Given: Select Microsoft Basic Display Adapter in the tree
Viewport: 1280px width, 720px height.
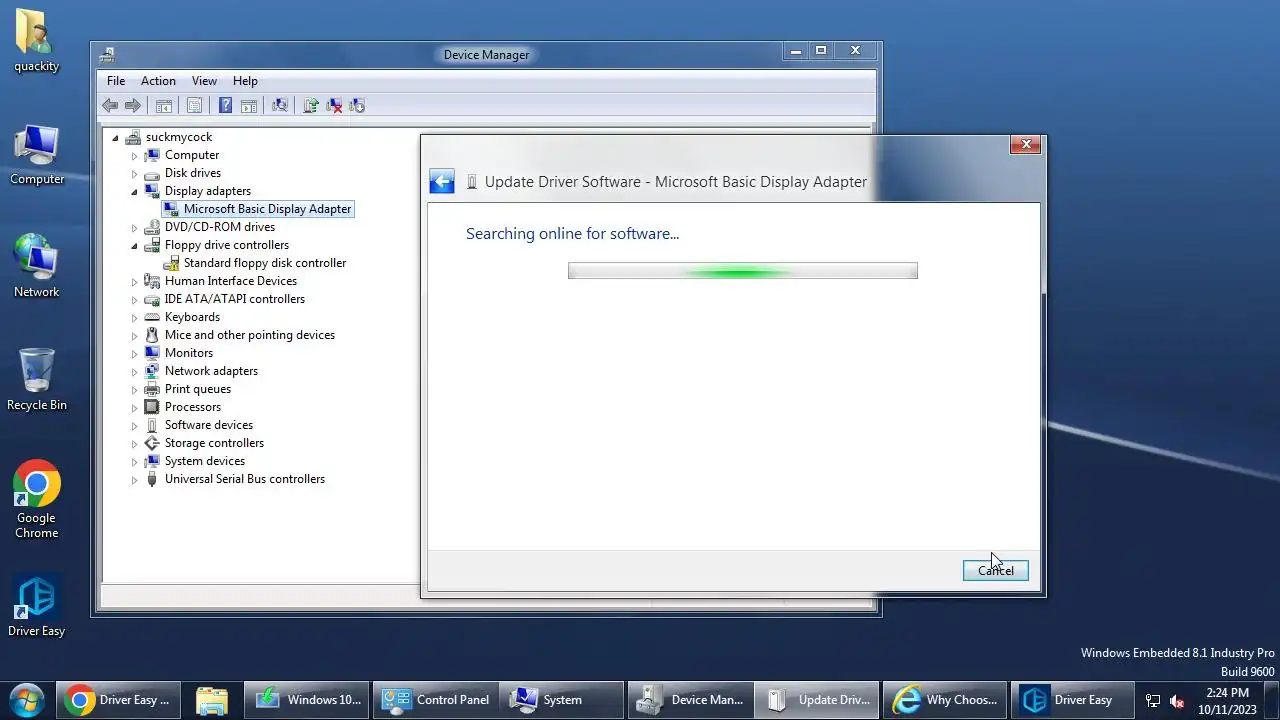Looking at the screenshot, I should click(x=267, y=209).
